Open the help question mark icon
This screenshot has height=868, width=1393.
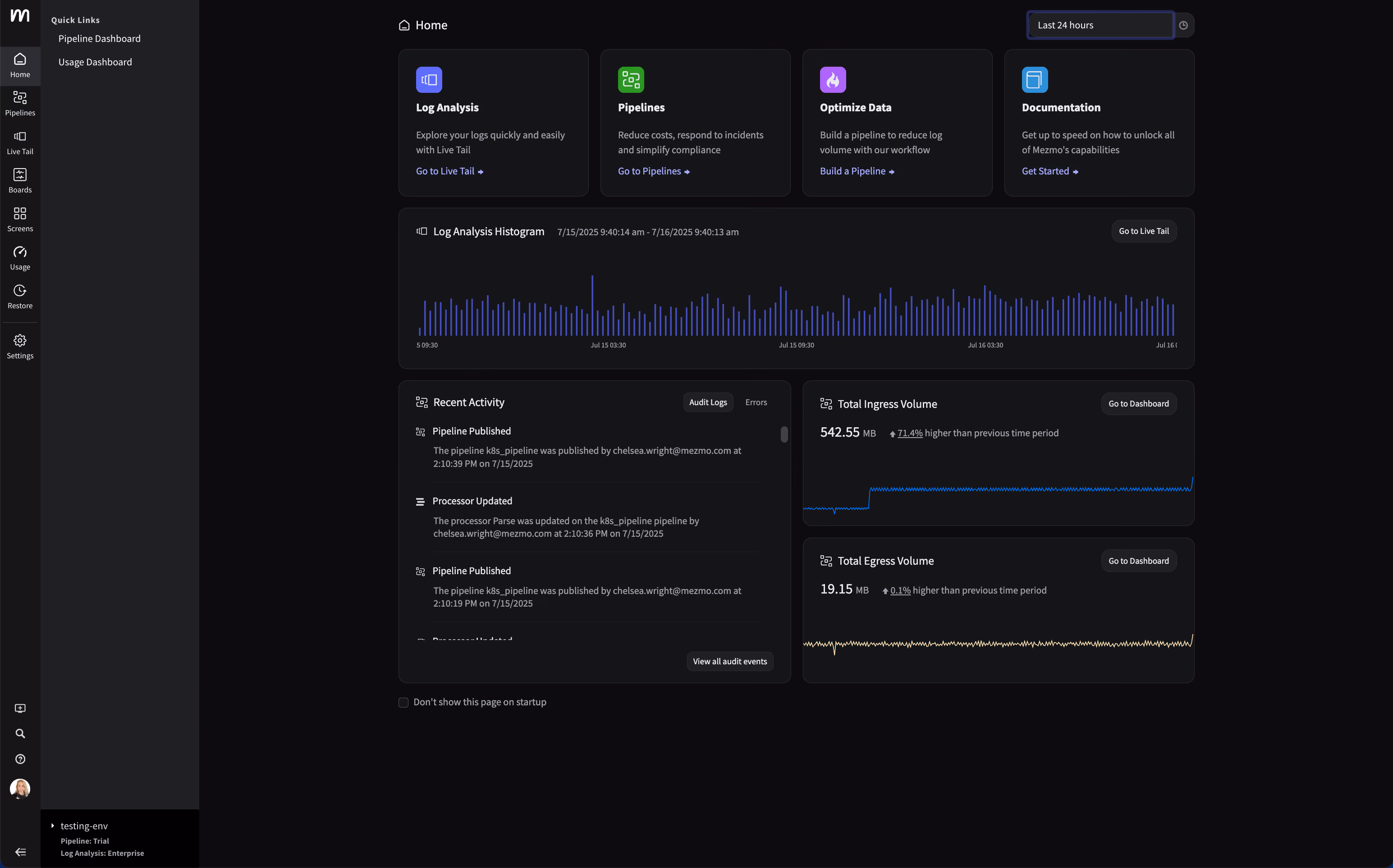click(20, 759)
